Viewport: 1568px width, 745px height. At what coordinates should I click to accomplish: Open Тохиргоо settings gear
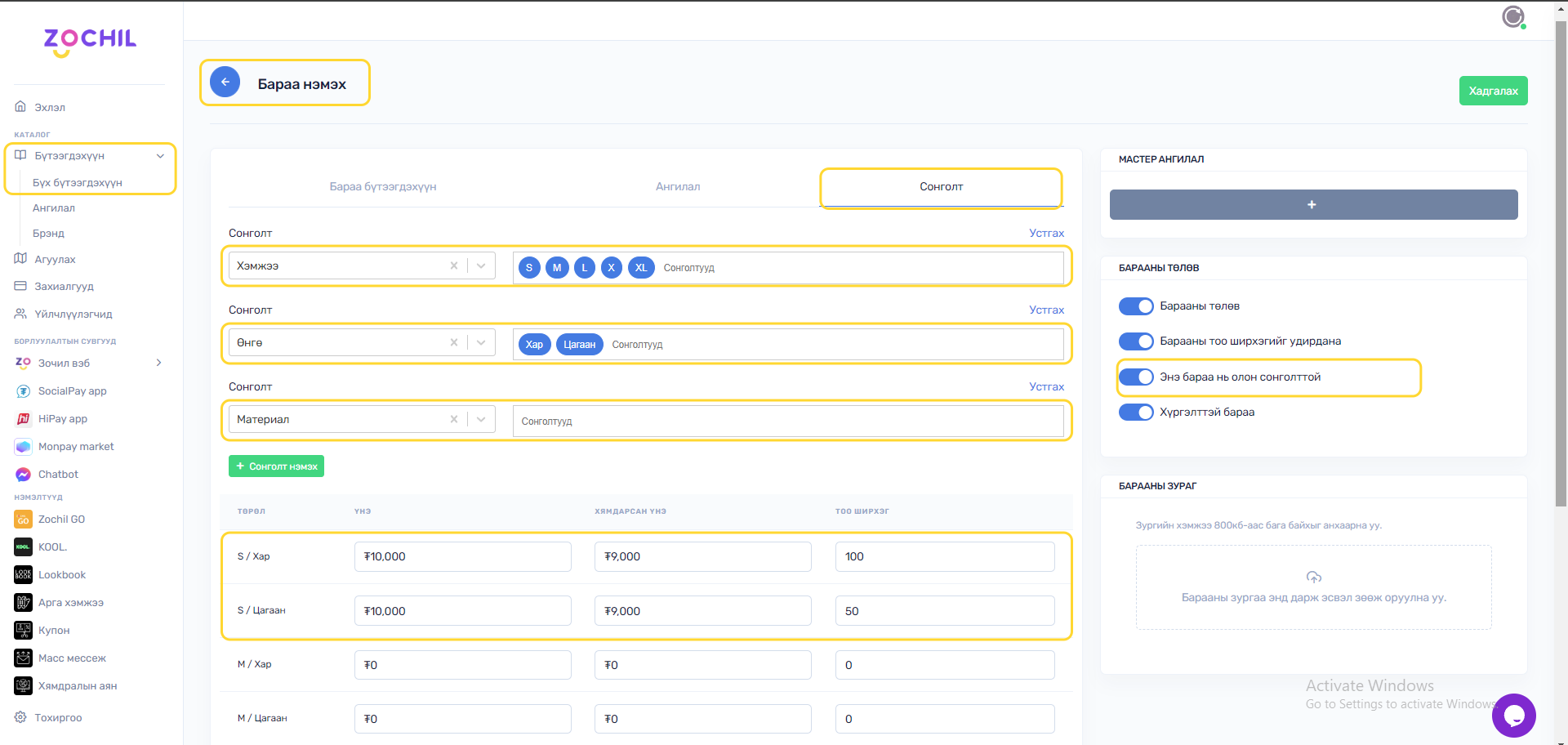(20, 717)
